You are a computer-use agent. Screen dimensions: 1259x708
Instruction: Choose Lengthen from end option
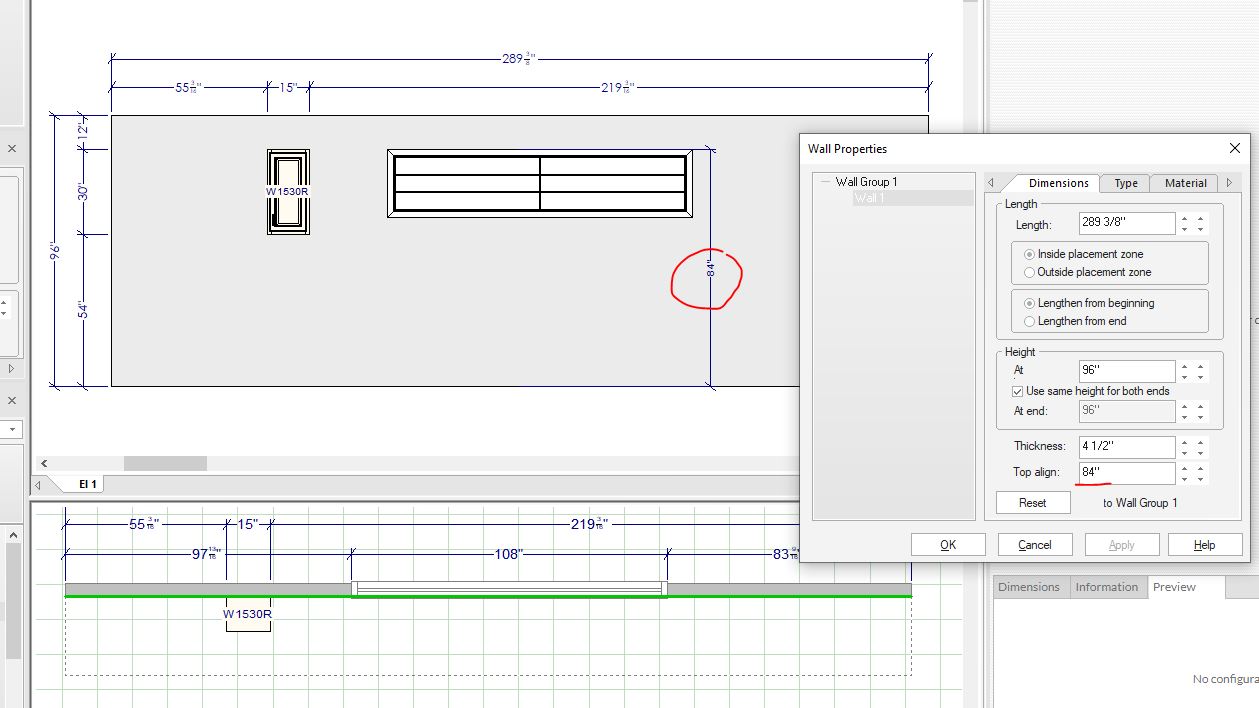click(1030, 321)
